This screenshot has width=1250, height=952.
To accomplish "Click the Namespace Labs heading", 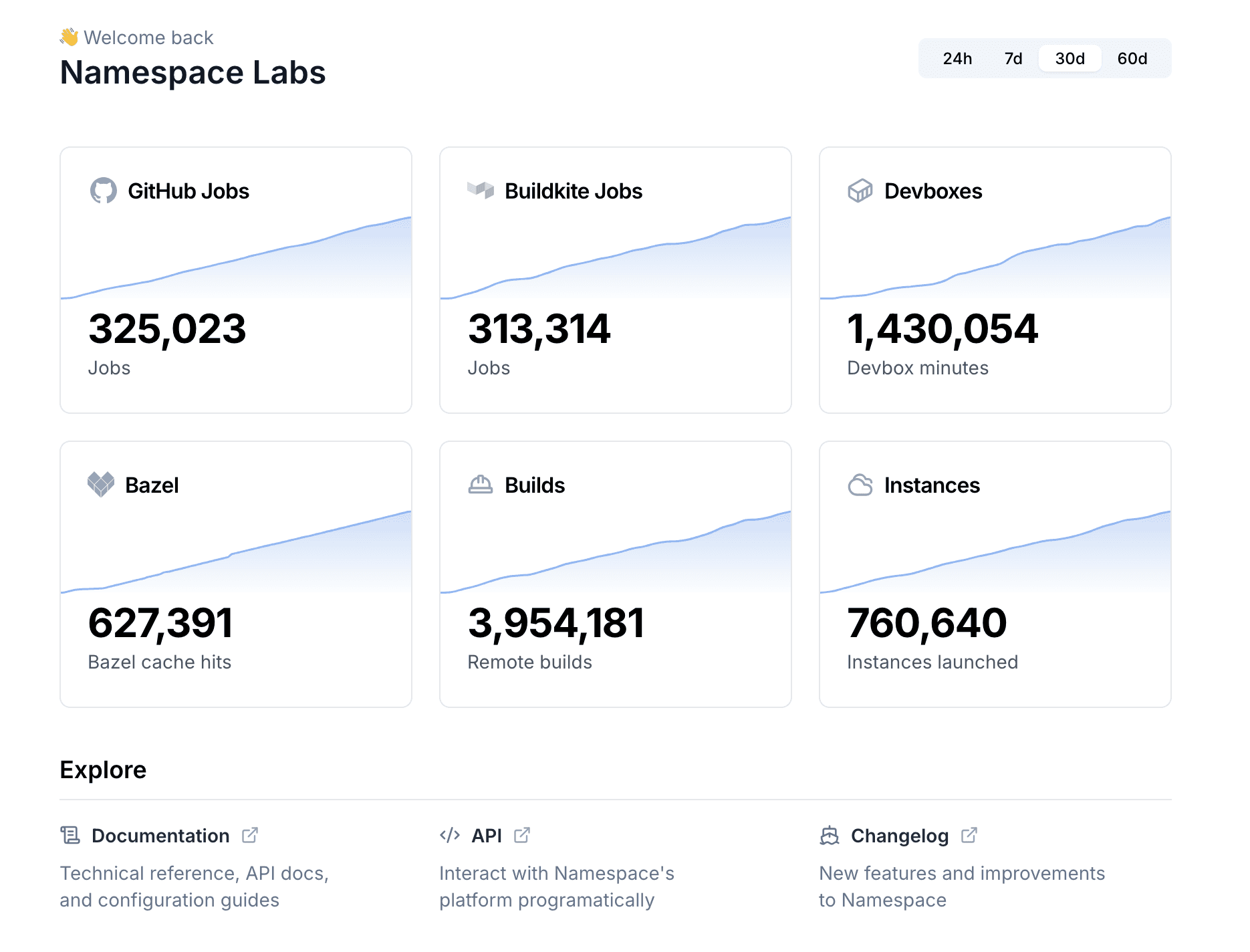I will [x=193, y=72].
